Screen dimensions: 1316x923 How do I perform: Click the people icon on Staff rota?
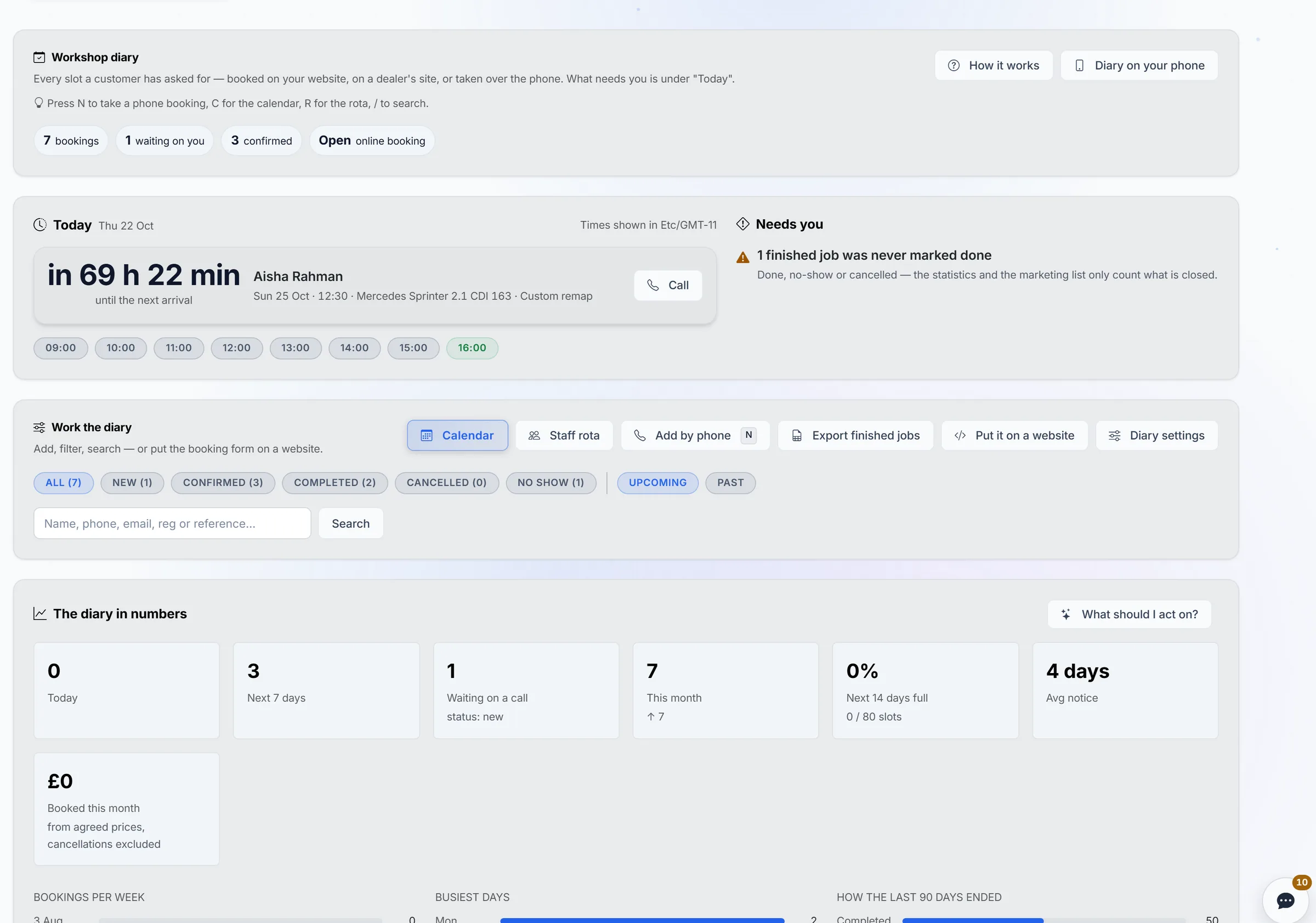(x=534, y=435)
